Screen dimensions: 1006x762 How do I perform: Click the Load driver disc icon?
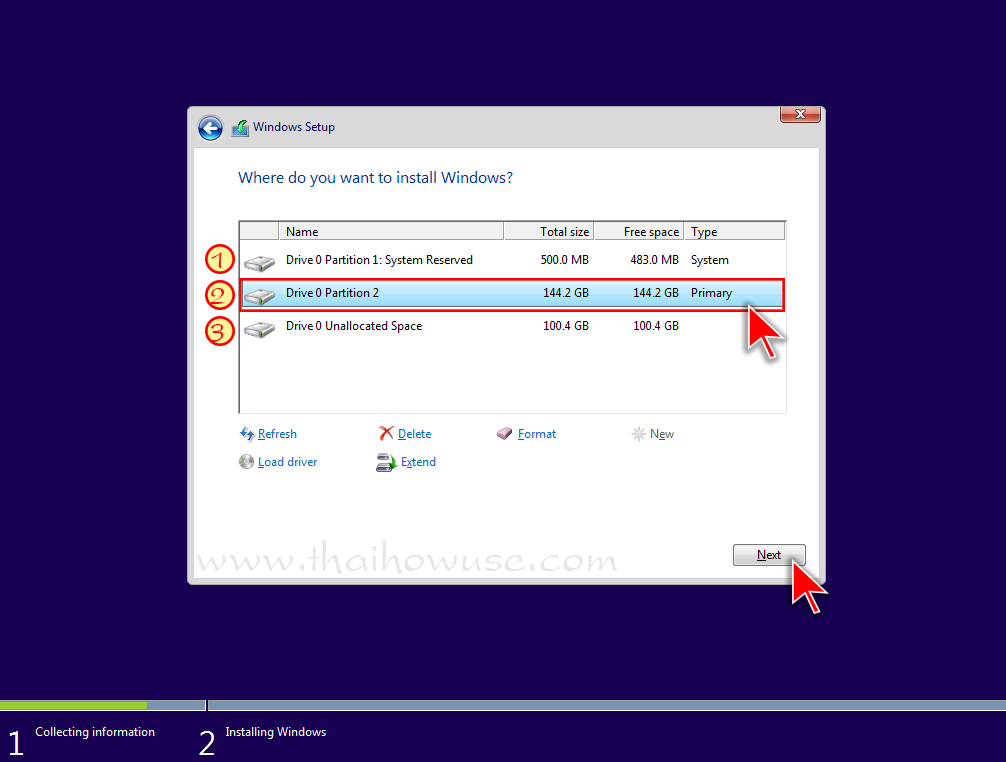pos(246,462)
